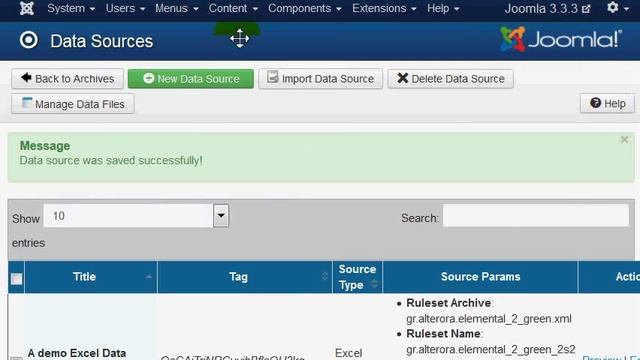This screenshot has height=360, width=640.
Task: Click Import Data Source button
Action: 320,79
